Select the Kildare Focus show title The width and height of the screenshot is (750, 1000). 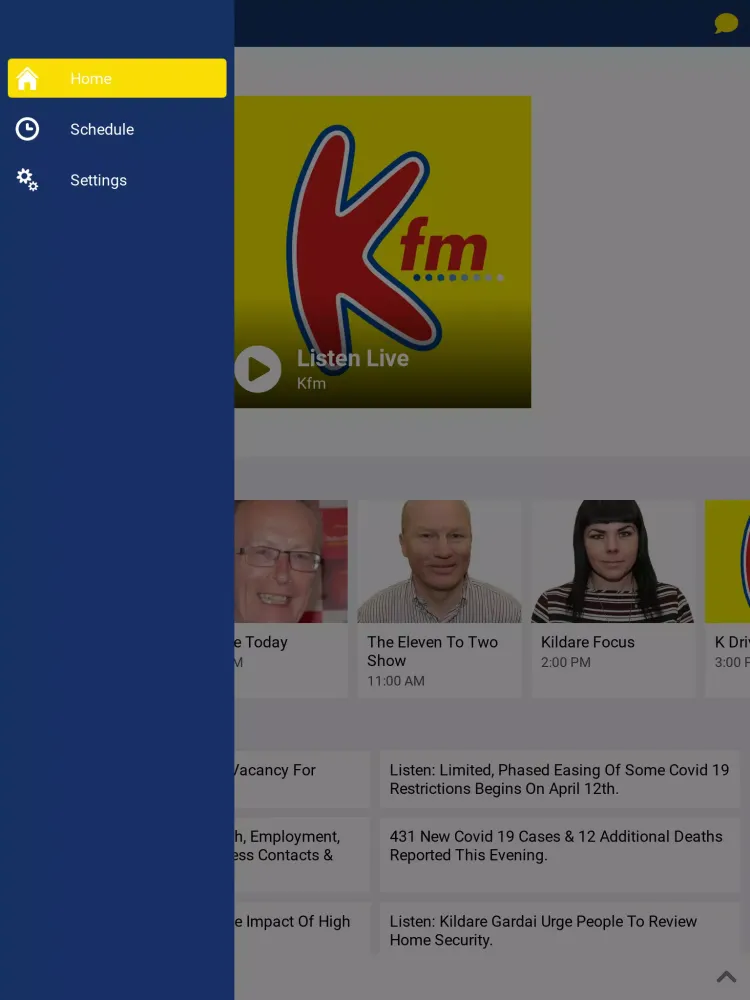pyautogui.click(x=587, y=642)
